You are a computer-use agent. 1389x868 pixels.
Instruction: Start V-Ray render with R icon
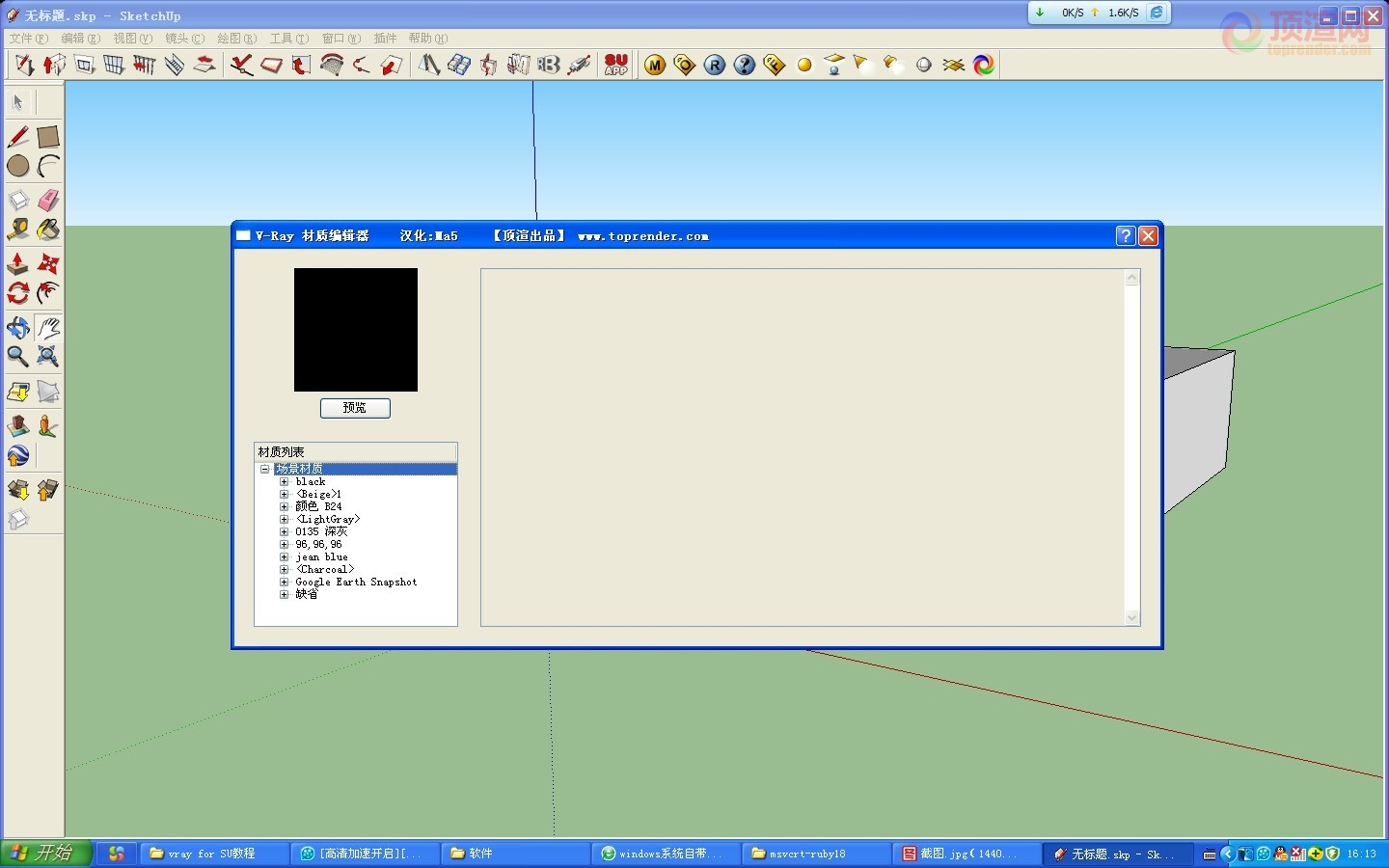pos(715,65)
